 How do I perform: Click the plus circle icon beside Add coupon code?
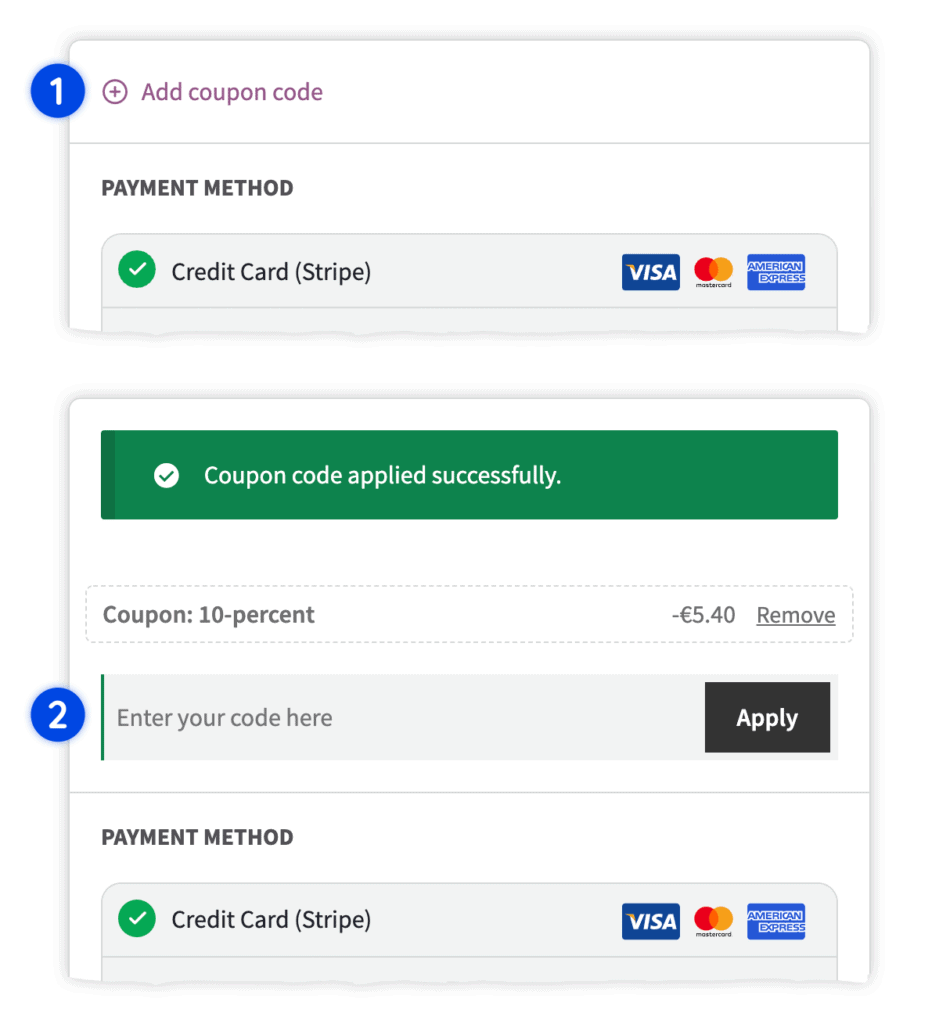[x=115, y=92]
